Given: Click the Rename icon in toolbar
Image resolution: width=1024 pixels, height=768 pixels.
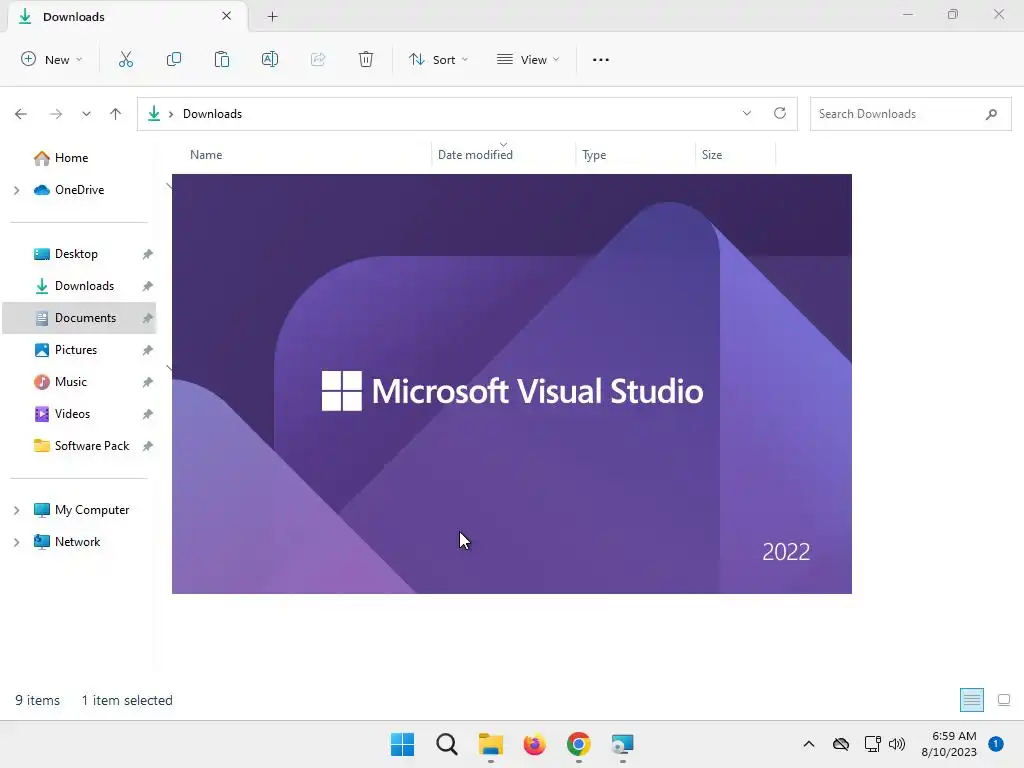Looking at the screenshot, I should click(x=270, y=59).
